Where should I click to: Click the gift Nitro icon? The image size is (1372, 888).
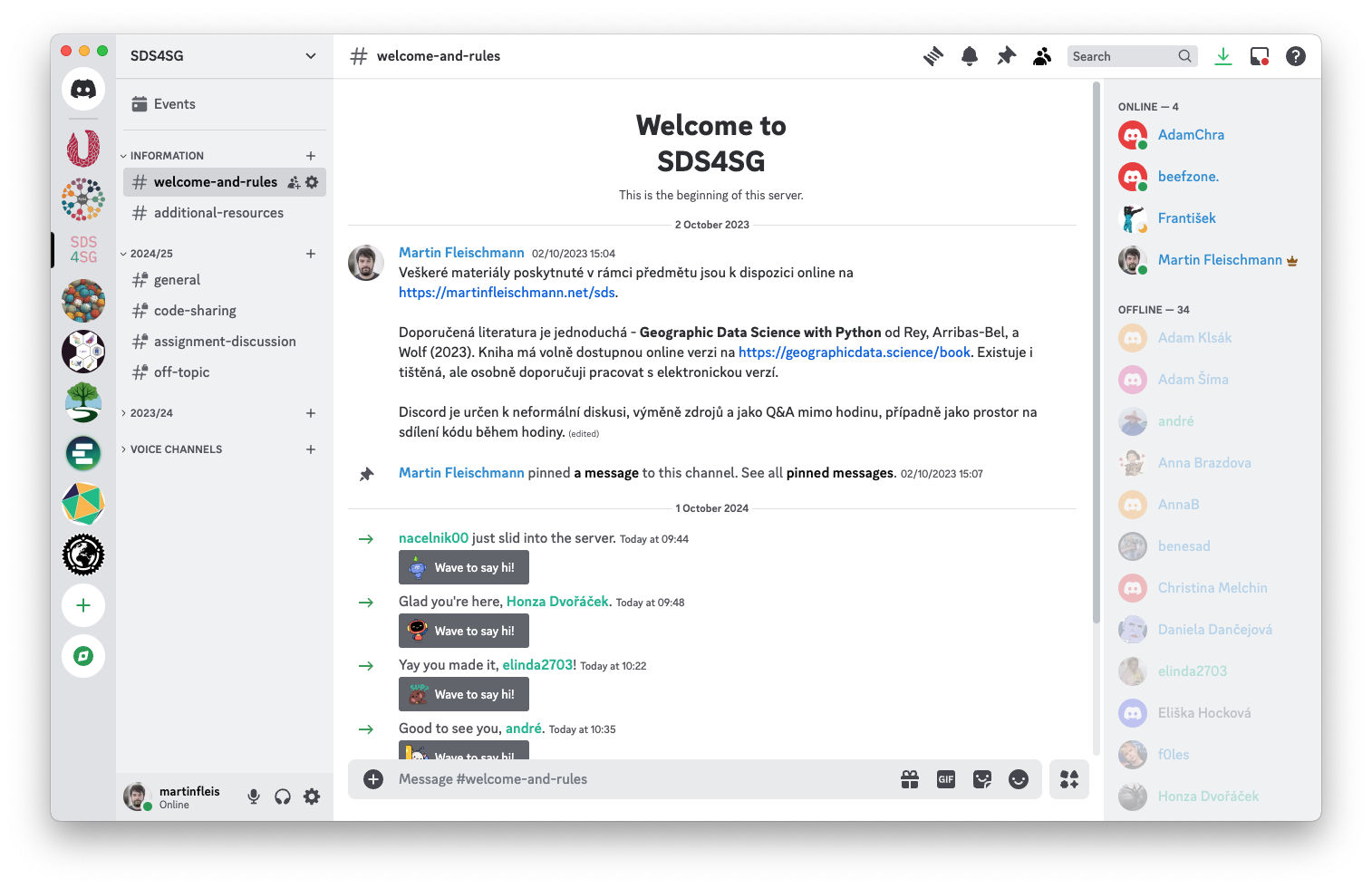[910, 779]
